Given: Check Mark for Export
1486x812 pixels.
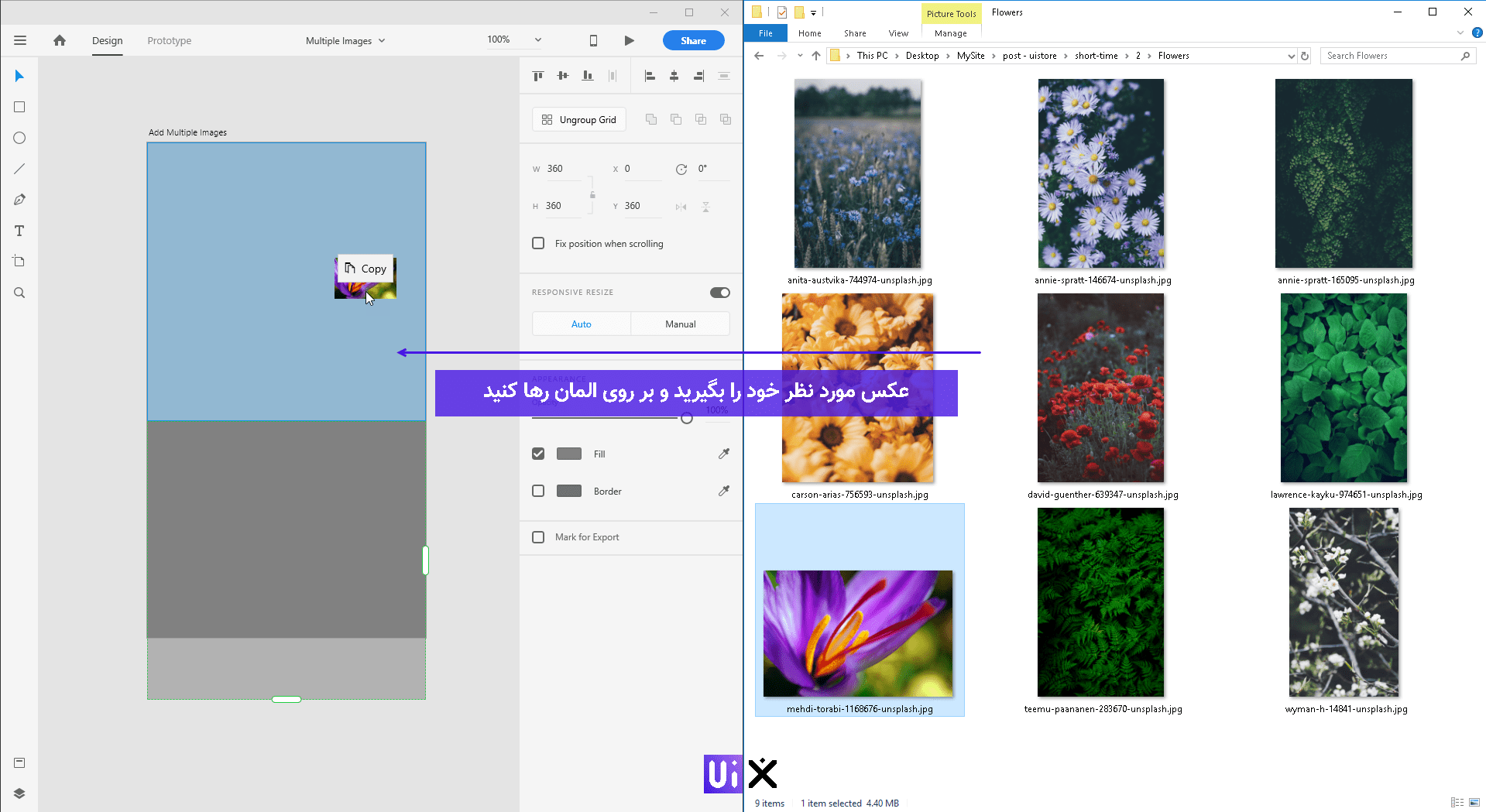Looking at the screenshot, I should click(x=538, y=537).
